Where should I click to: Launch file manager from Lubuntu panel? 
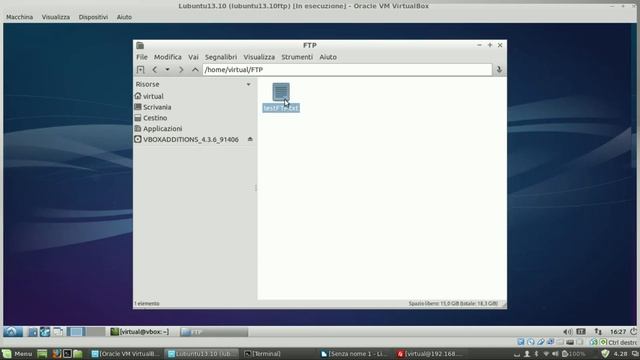tap(33, 332)
